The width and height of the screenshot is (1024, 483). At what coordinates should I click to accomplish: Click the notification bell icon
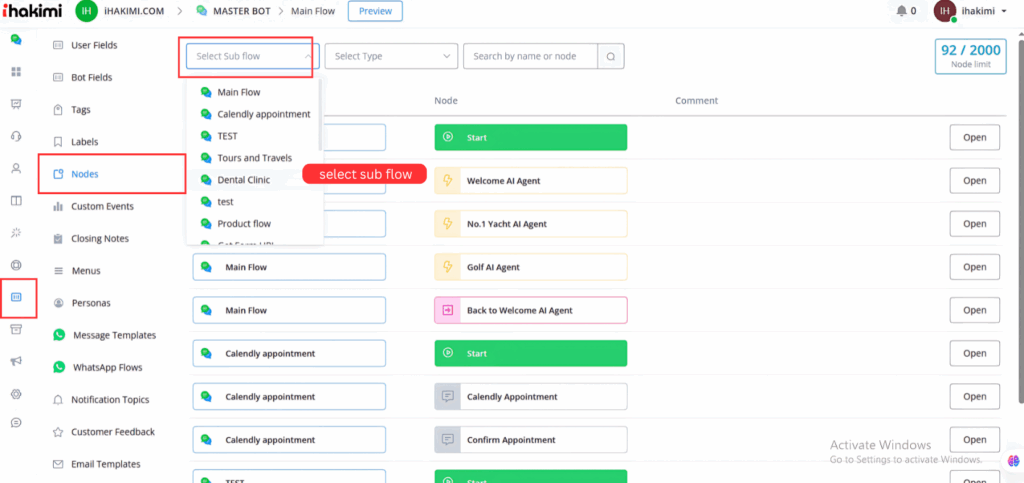901,11
